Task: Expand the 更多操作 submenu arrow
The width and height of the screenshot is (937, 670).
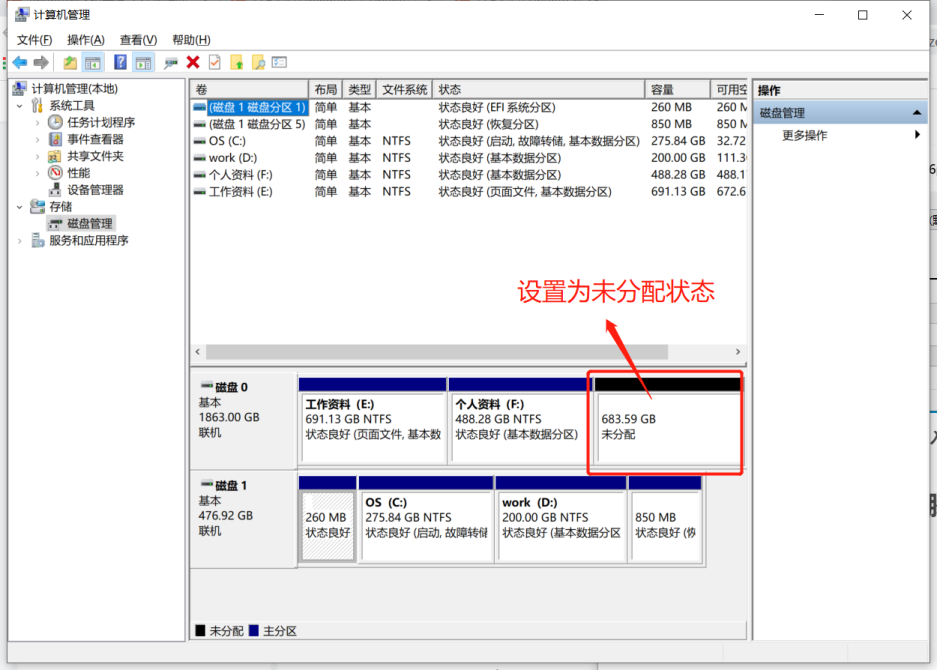Action: [x=917, y=134]
